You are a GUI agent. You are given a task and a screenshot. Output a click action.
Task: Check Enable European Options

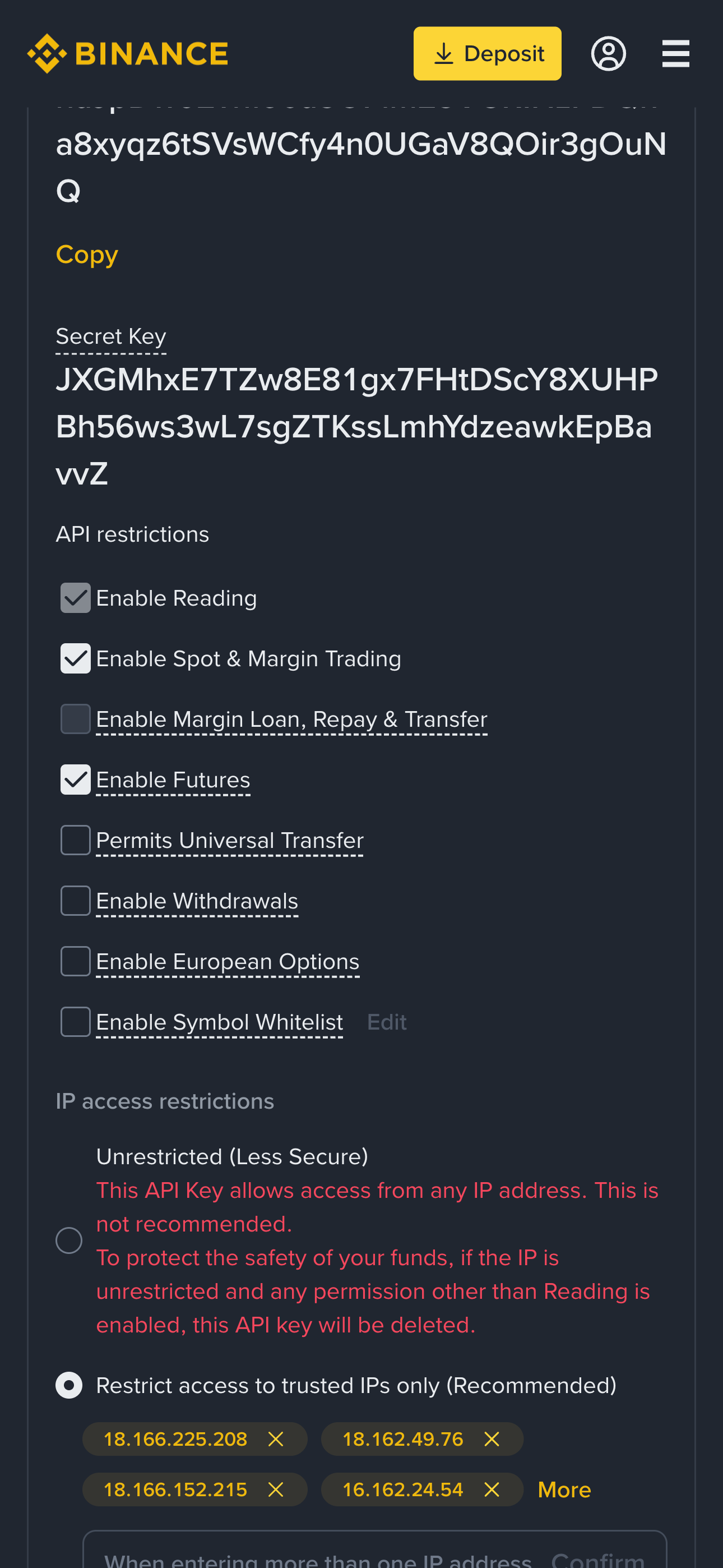point(75,961)
